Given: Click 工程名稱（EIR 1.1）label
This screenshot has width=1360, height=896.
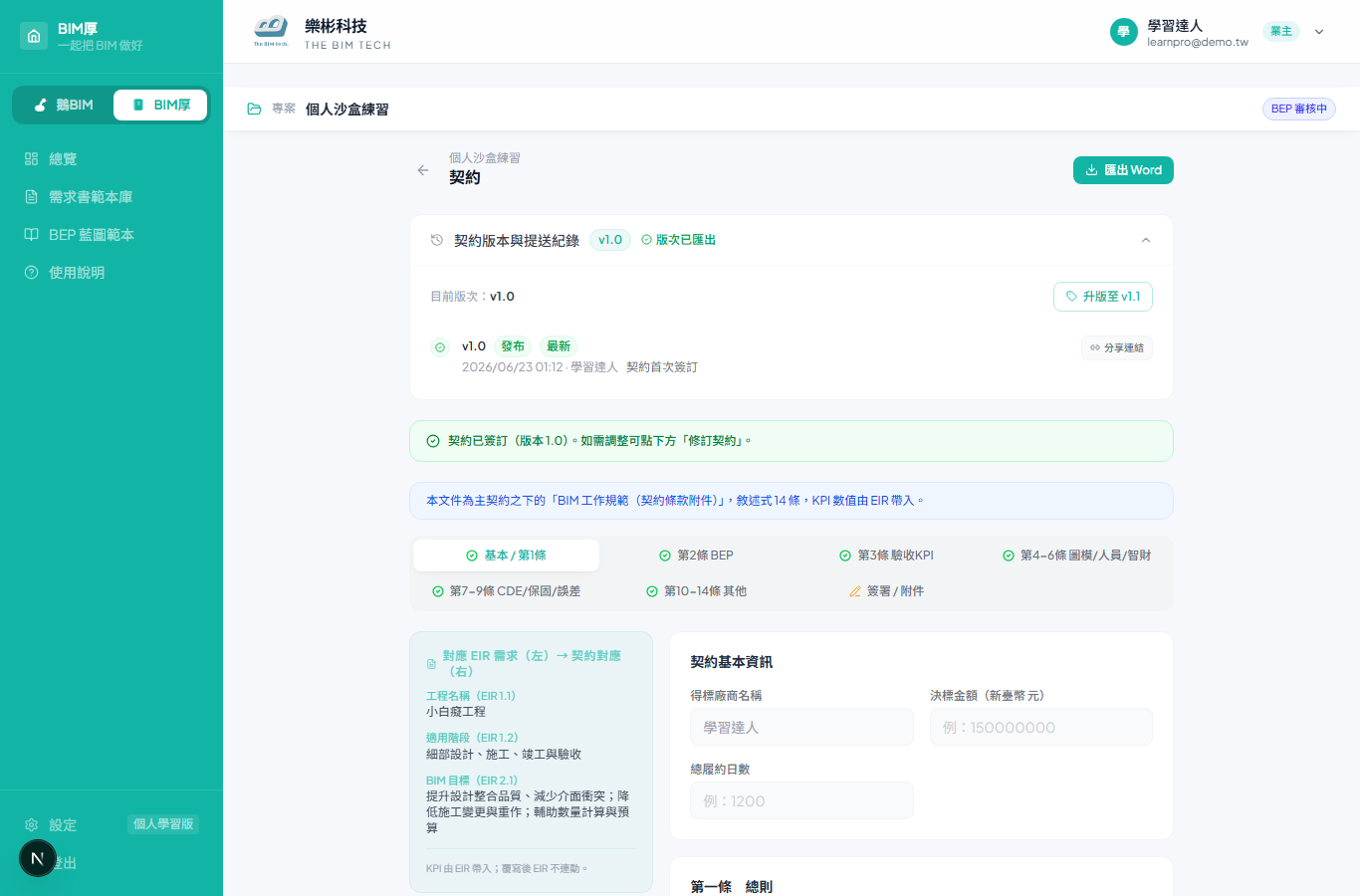Looking at the screenshot, I should pos(471,696).
